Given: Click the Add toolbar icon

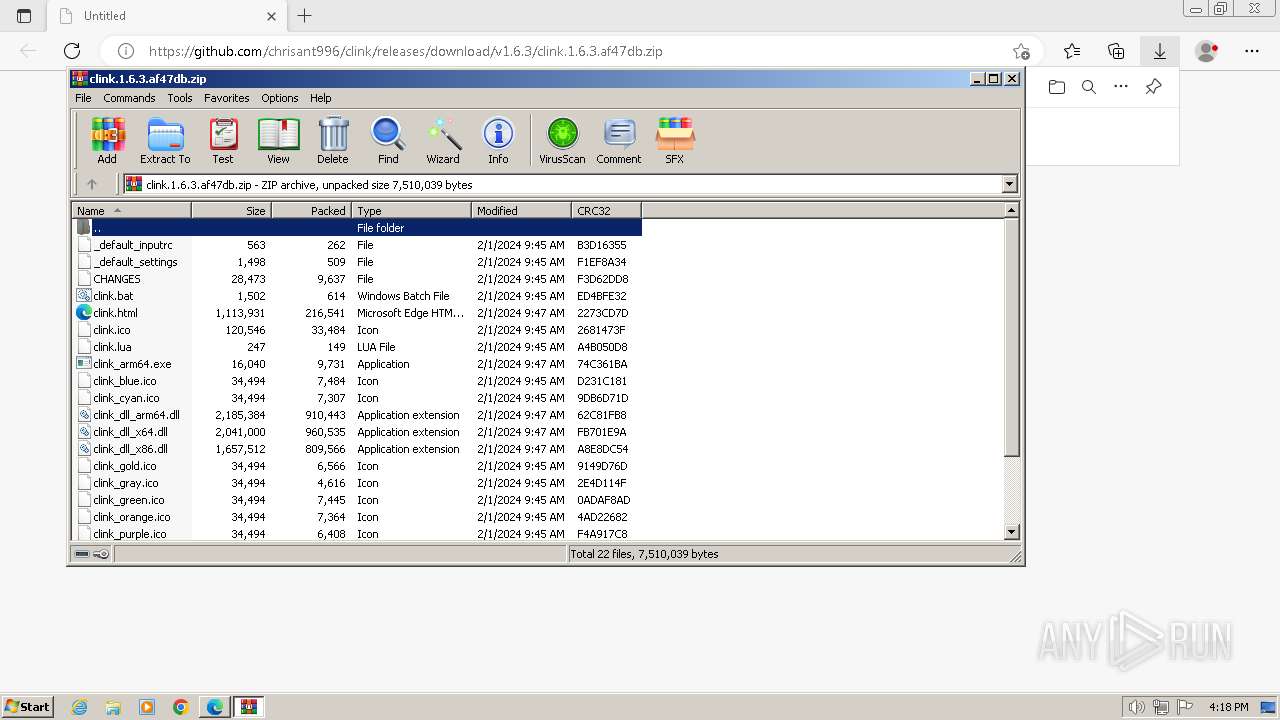Looking at the screenshot, I should coord(107,141).
